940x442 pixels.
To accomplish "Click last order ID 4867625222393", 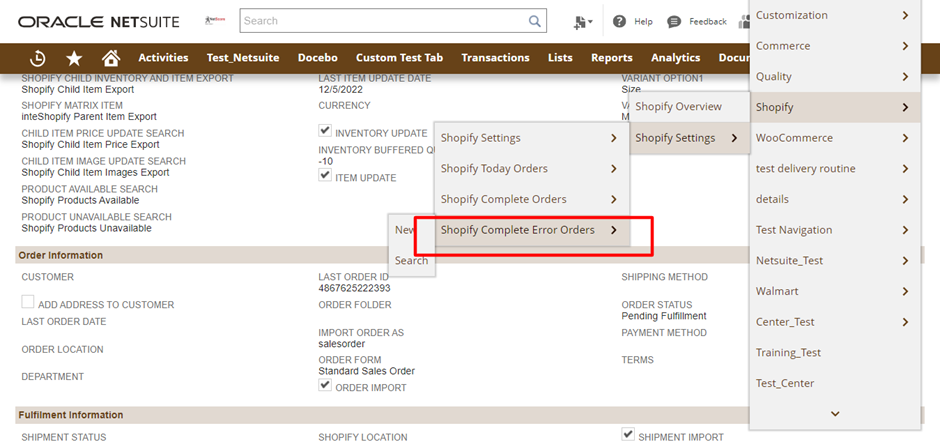I will click(x=354, y=288).
